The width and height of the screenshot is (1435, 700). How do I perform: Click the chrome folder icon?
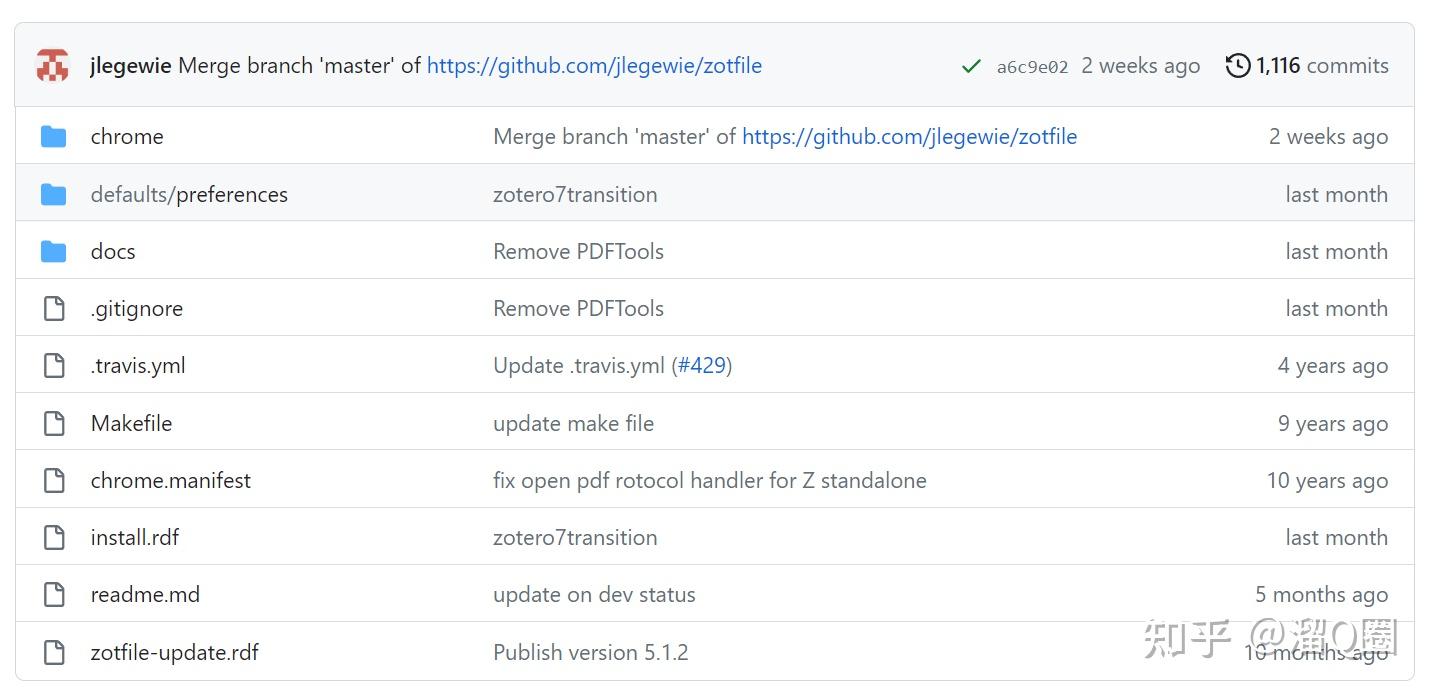53,137
